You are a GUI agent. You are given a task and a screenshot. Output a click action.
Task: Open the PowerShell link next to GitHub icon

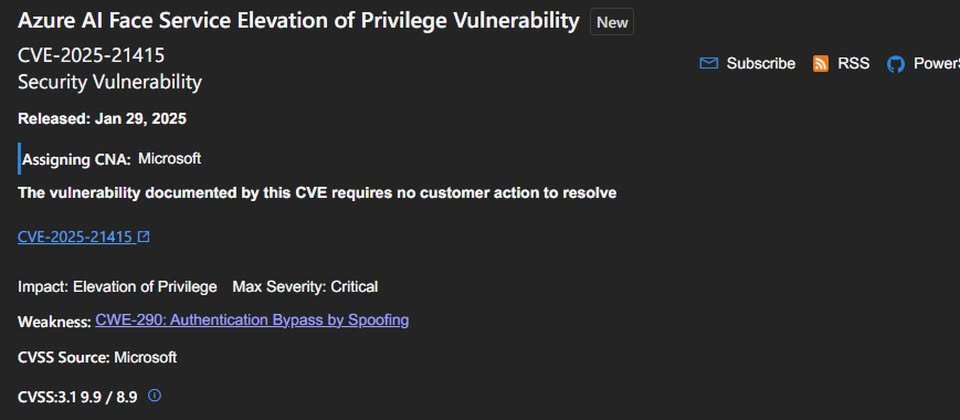(937, 63)
